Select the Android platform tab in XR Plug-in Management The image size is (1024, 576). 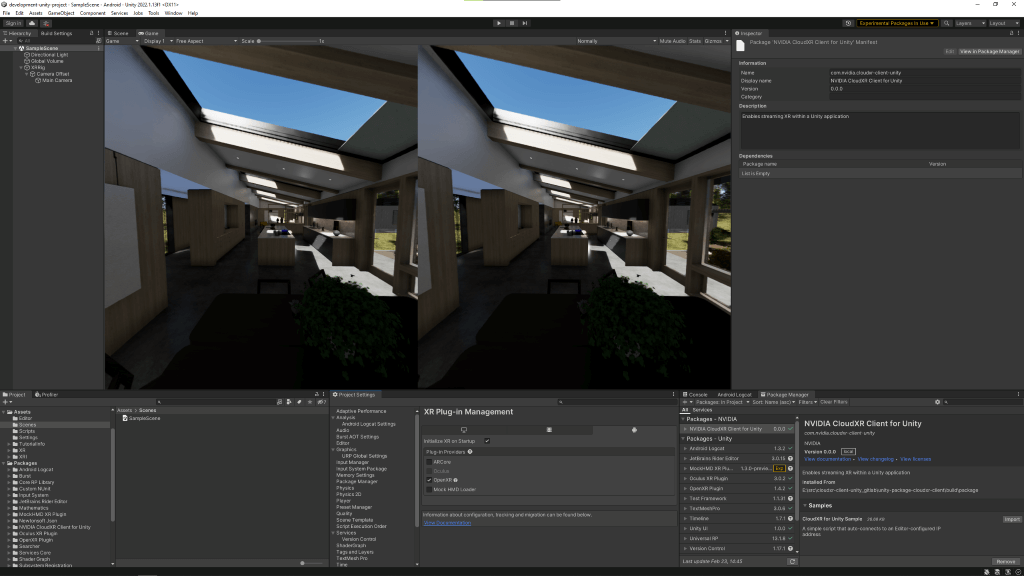click(634, 429)
